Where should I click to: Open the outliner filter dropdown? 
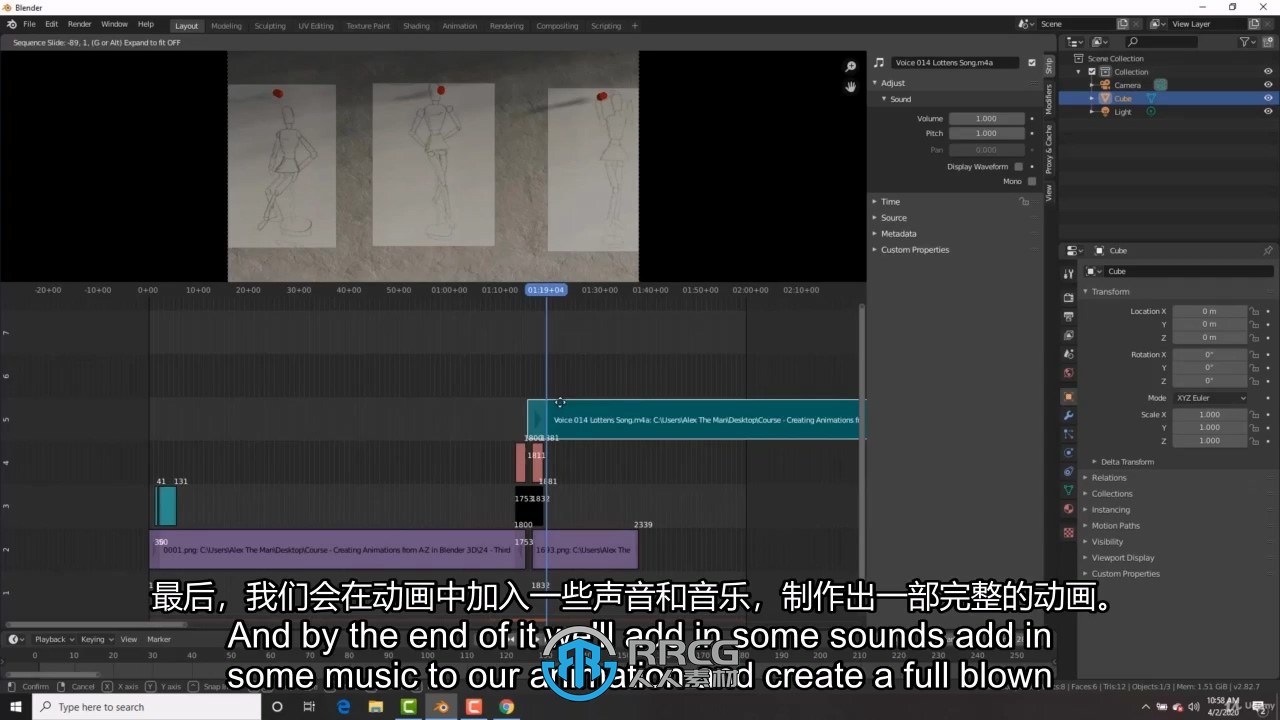point(1247,42)
